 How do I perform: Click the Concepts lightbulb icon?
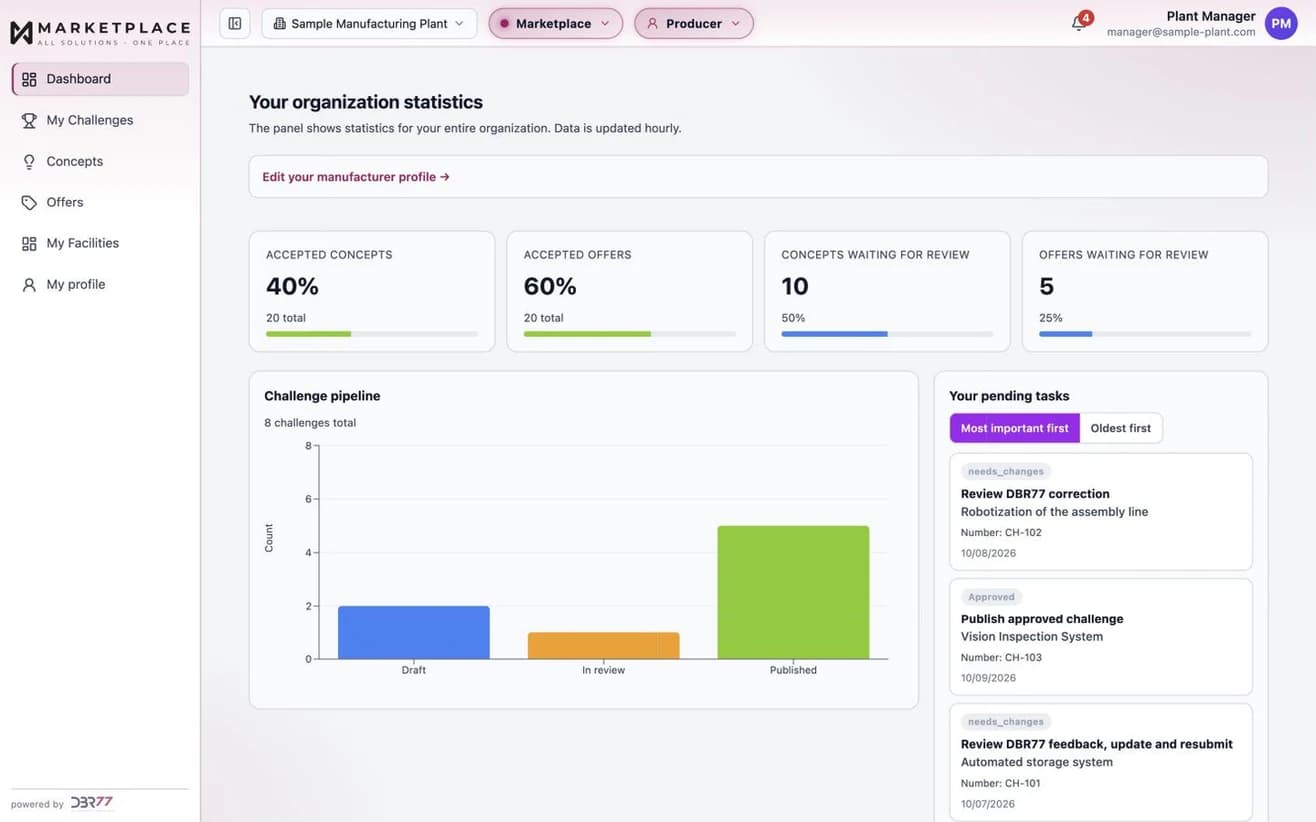click(29, 161)
